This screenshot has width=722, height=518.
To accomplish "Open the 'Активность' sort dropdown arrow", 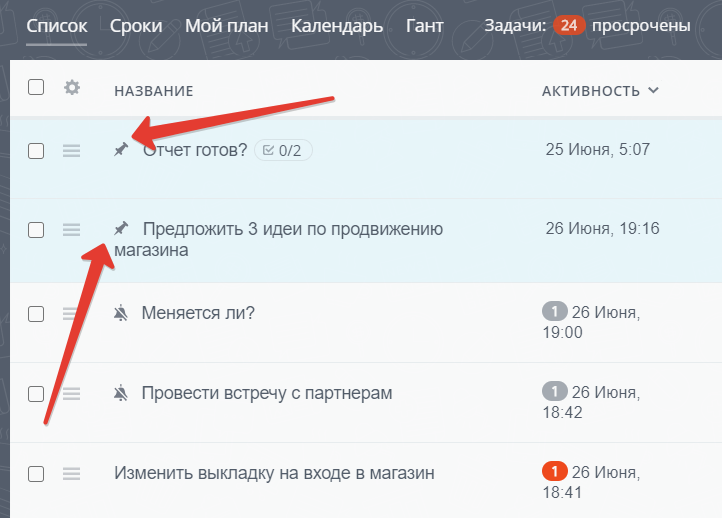I will [x=653, y=90].
